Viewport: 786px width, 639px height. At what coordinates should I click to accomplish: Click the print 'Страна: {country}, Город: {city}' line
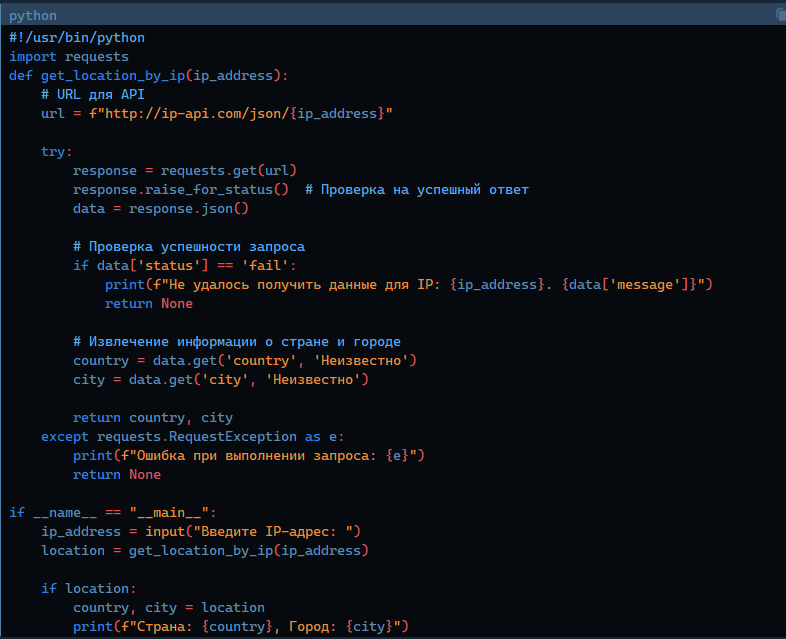(241, 627)
